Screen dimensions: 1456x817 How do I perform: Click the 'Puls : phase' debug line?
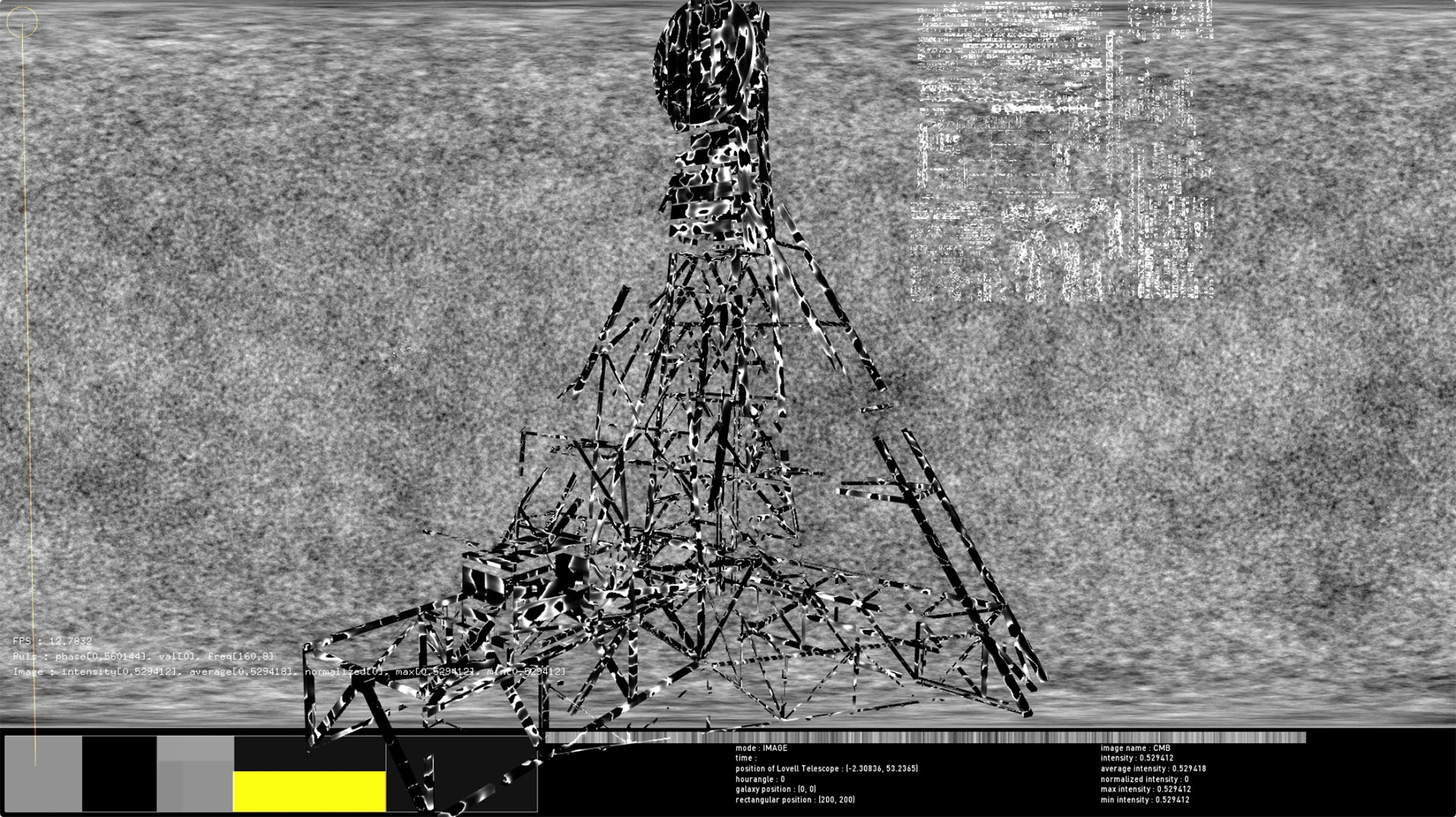pyautogui.click(x=143, y=656)
